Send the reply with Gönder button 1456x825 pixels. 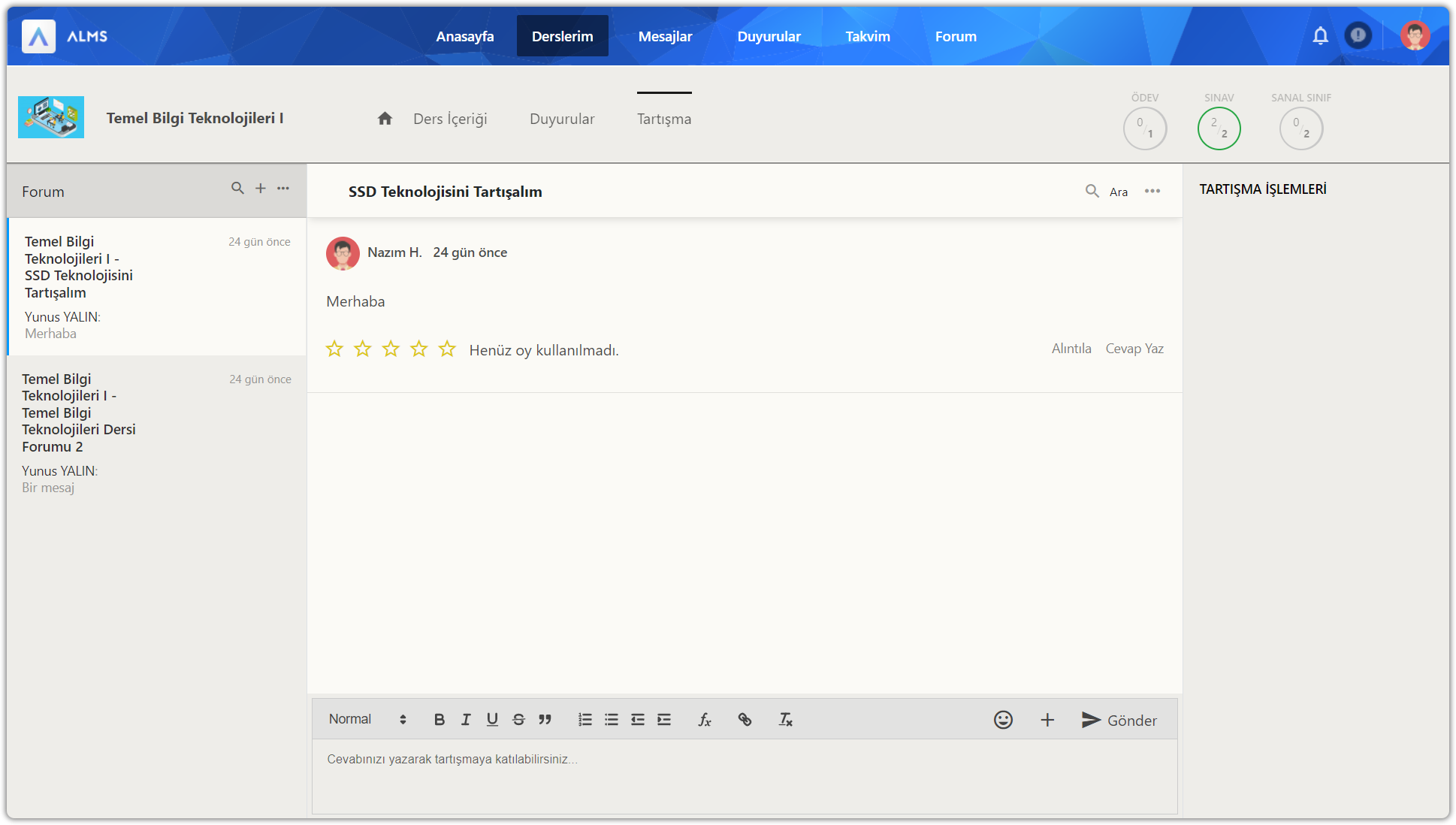(1119, 720)
